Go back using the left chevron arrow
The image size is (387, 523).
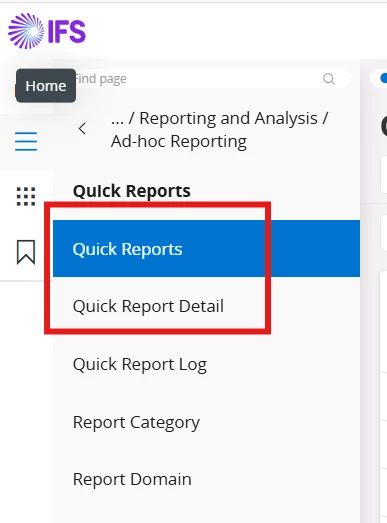coord(82,129)
